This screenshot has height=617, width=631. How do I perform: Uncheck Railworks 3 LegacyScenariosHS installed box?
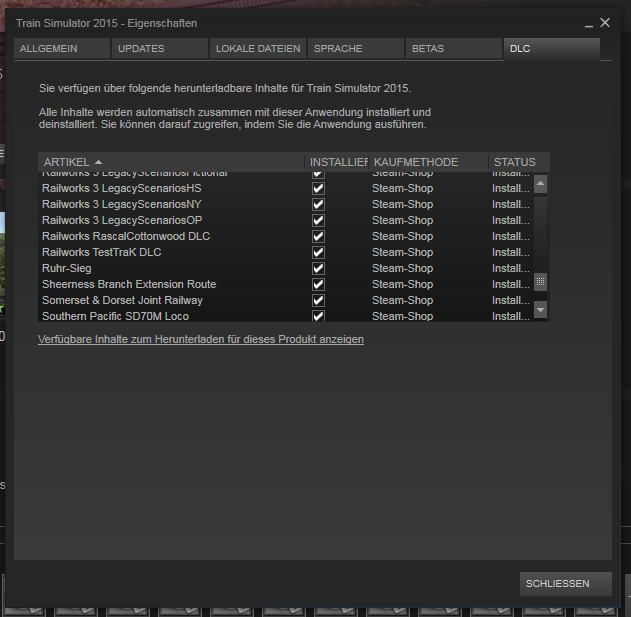(x=318, y=188)
